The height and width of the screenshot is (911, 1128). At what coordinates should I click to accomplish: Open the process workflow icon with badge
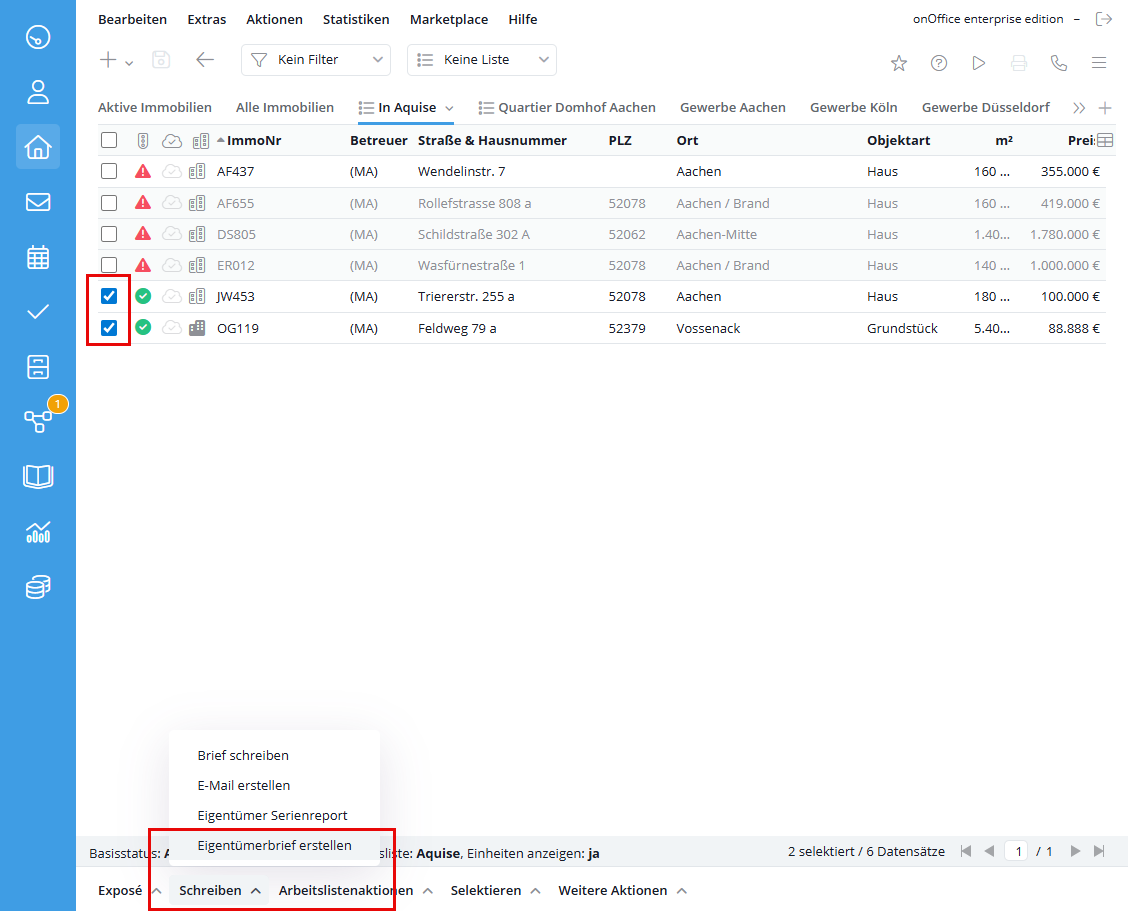coord(37,420)
